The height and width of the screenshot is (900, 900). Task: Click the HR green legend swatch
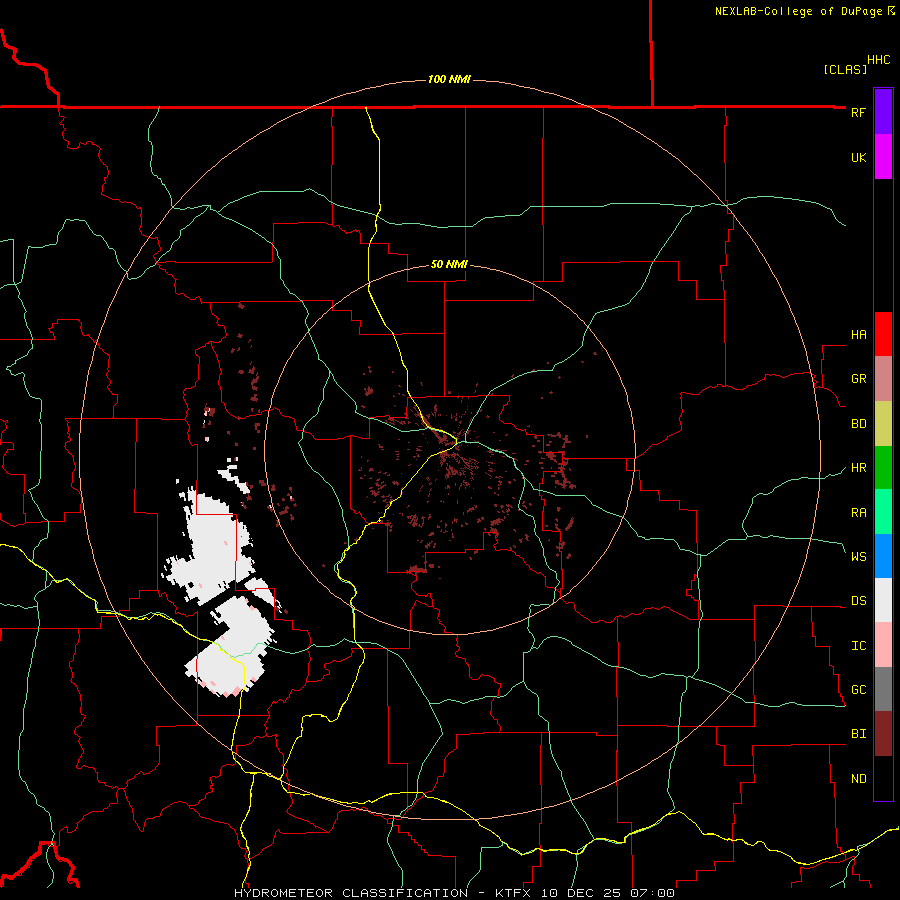[x=883, y=468]
